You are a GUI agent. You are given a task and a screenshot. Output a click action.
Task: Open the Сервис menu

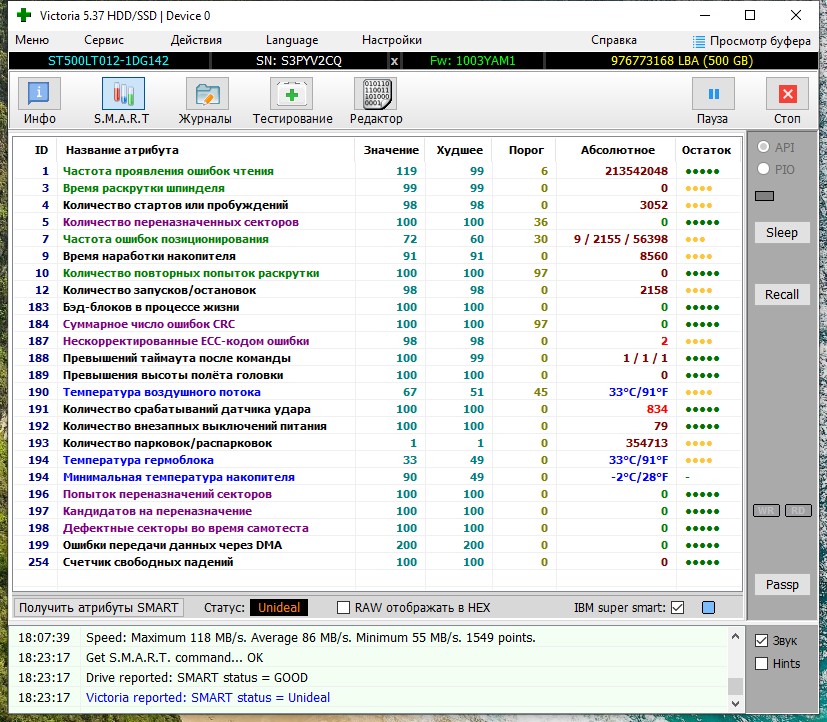[x=104, y=40]
